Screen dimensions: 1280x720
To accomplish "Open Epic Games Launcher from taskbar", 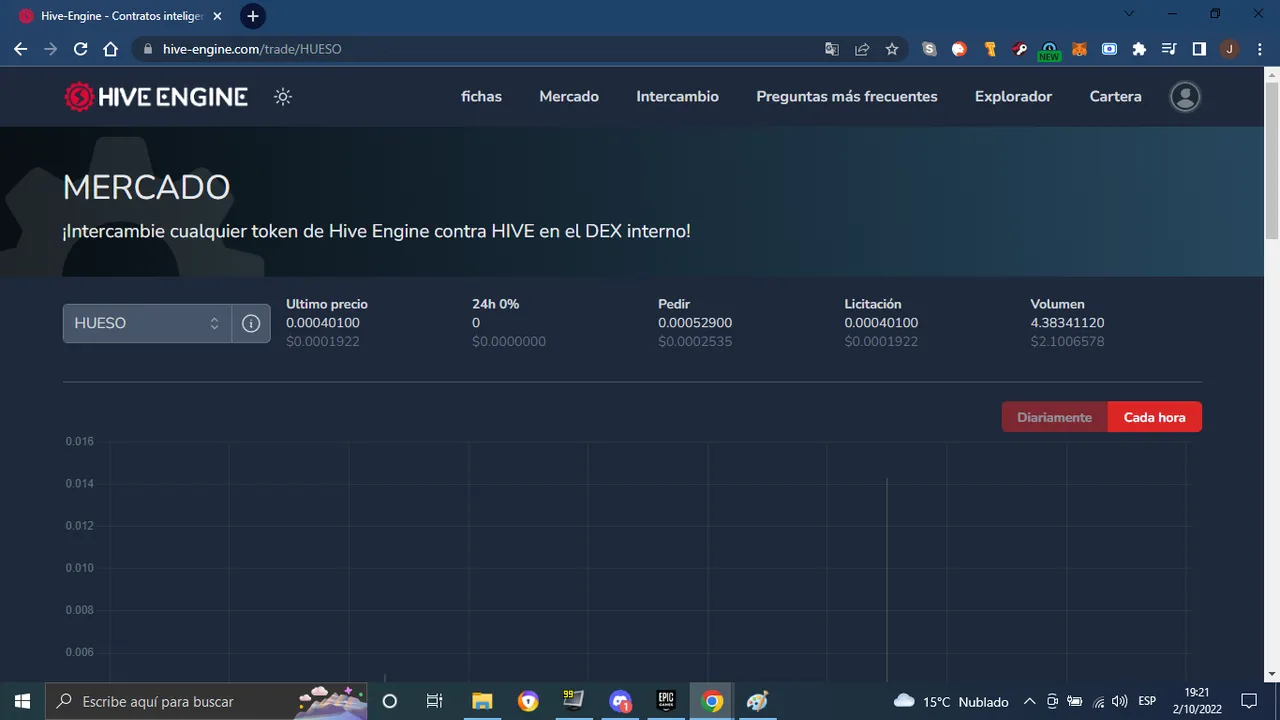I will point(666,701).
